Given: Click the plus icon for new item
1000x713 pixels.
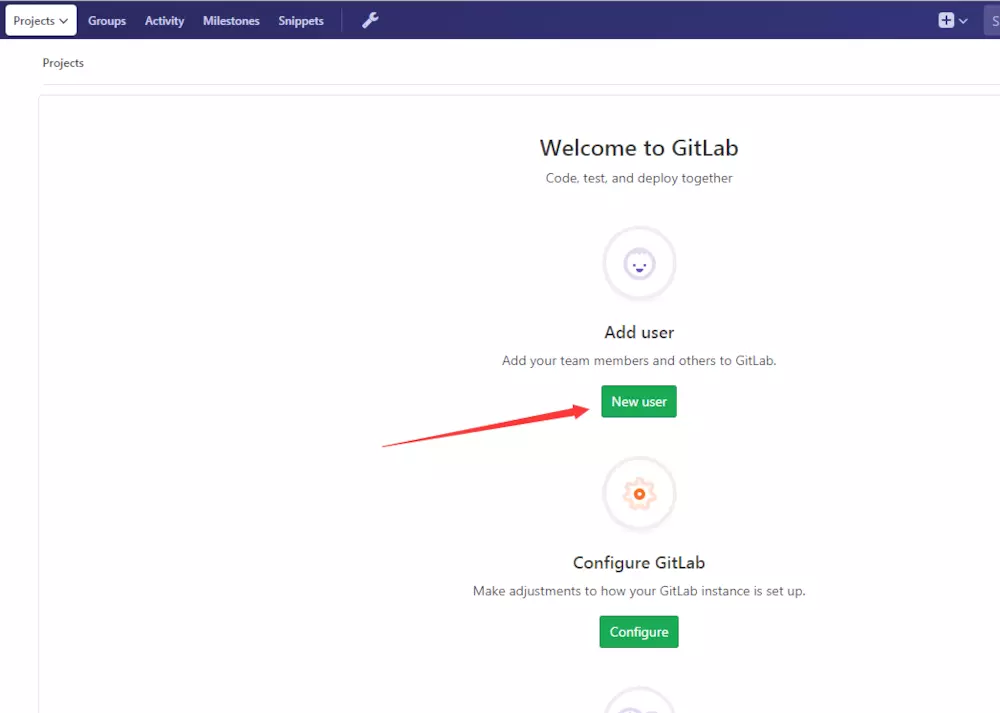Looking at the screenshot, I should point(946,20).
